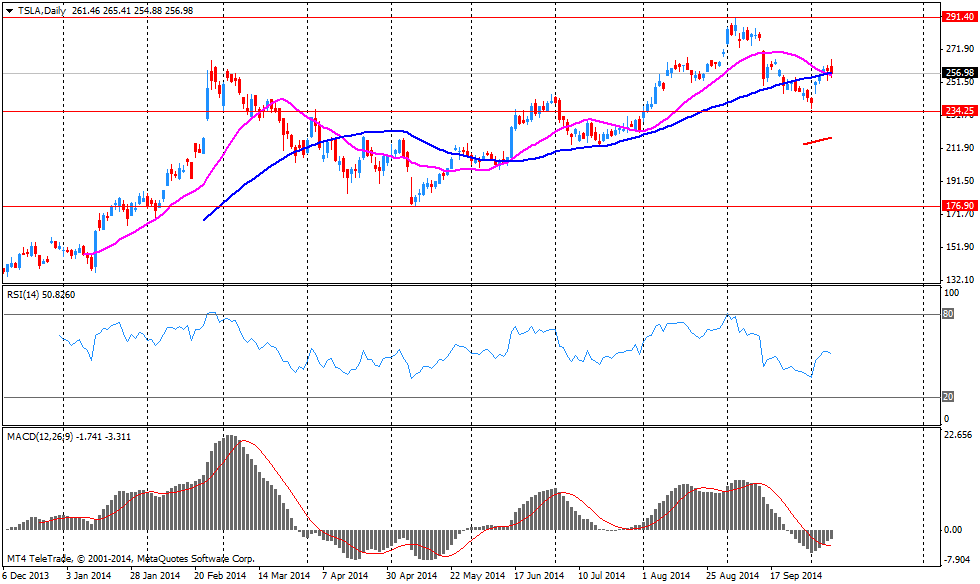Select the 14 Mar 2014 date label
The height and width of the screenshot is (584, 980).
pos(284,575)
